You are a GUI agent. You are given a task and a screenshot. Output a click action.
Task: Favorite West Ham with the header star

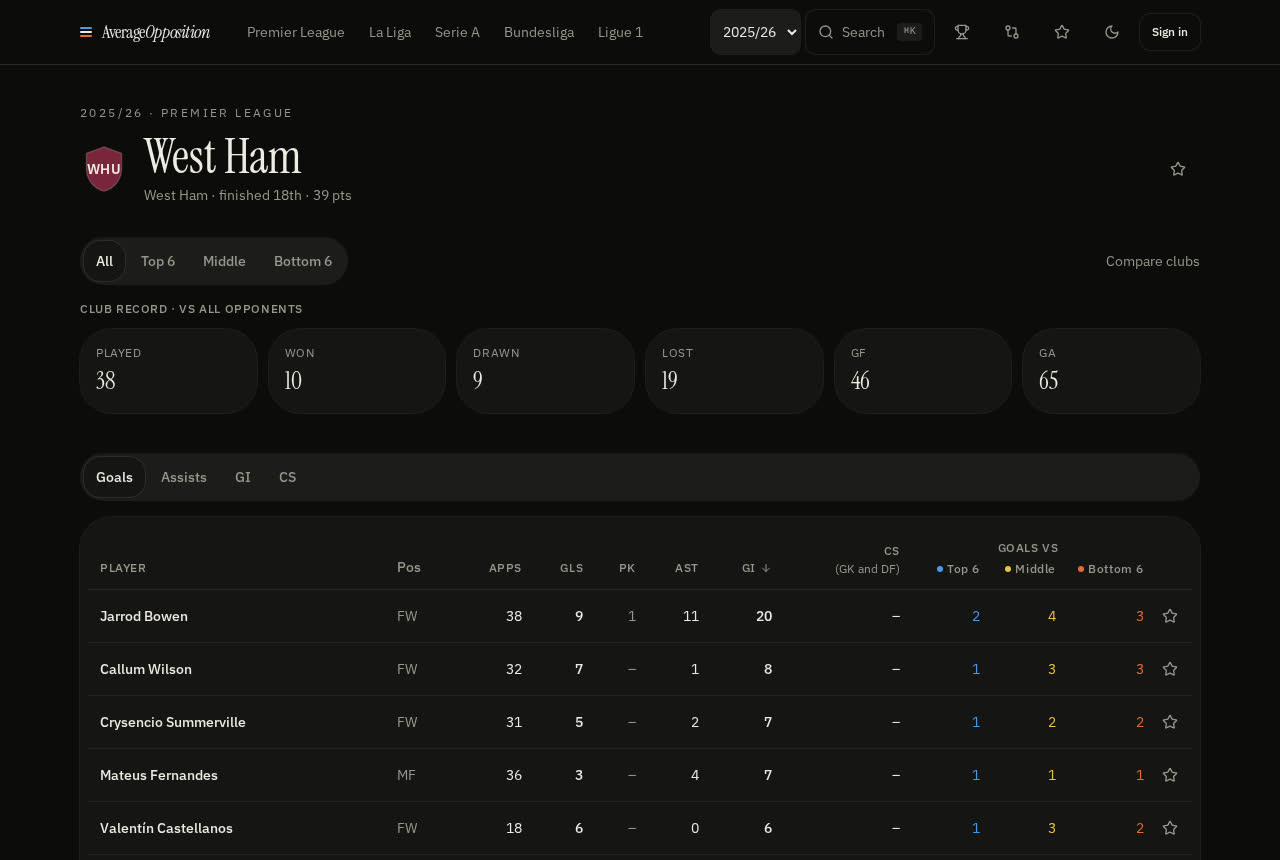click(1178, 169)
